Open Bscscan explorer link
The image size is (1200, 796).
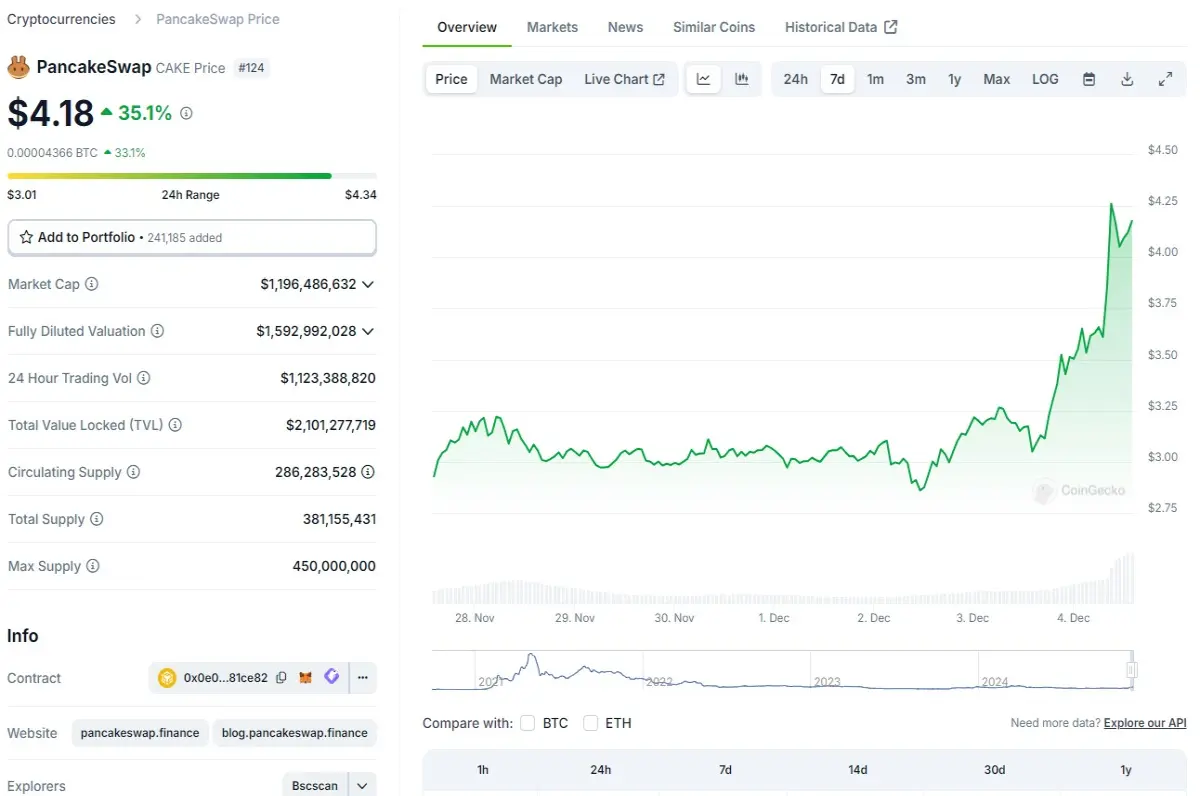314,785
